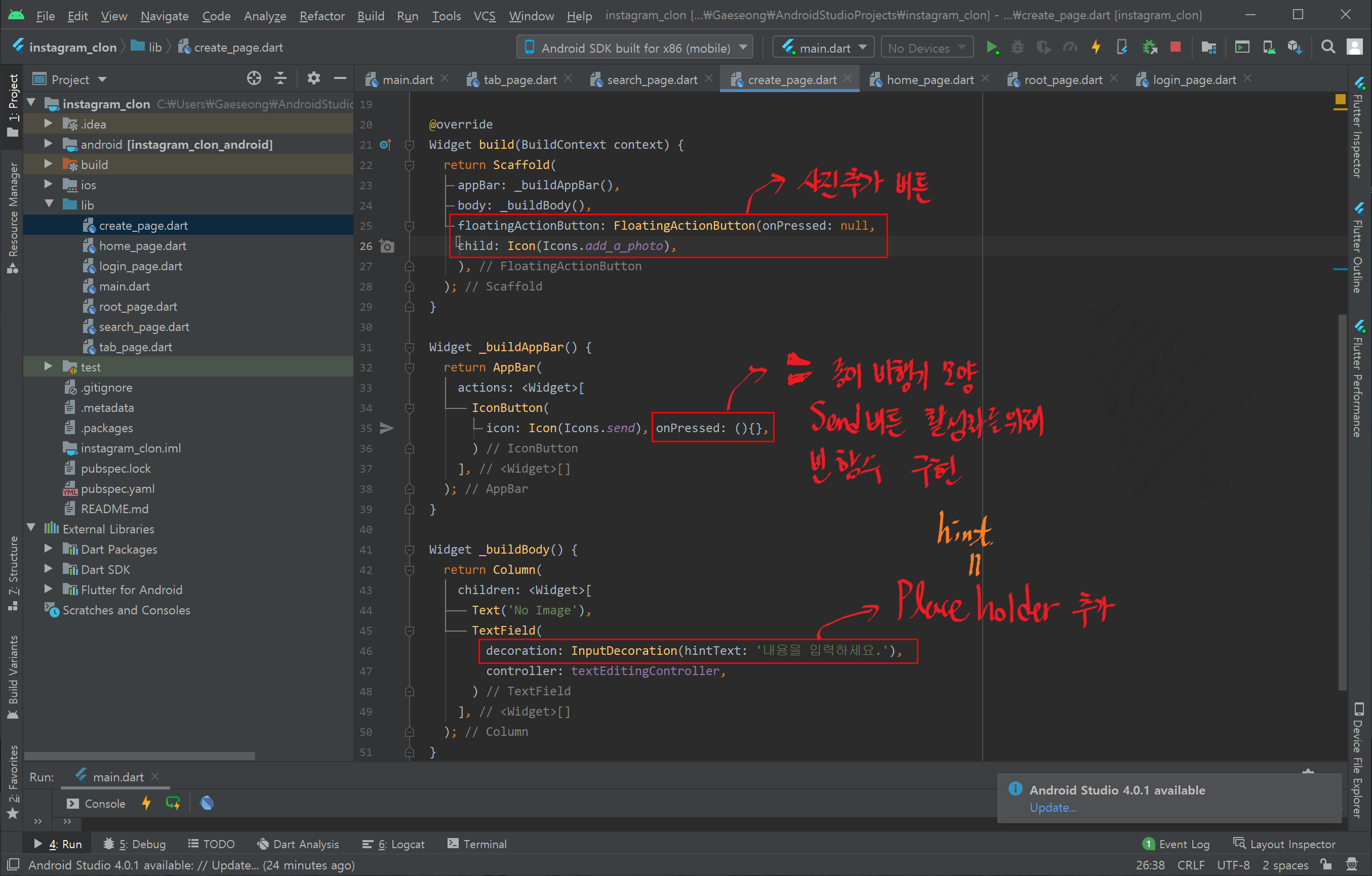
Task: Expand the Dart SDK library node
Action: (x=49, y=569)
